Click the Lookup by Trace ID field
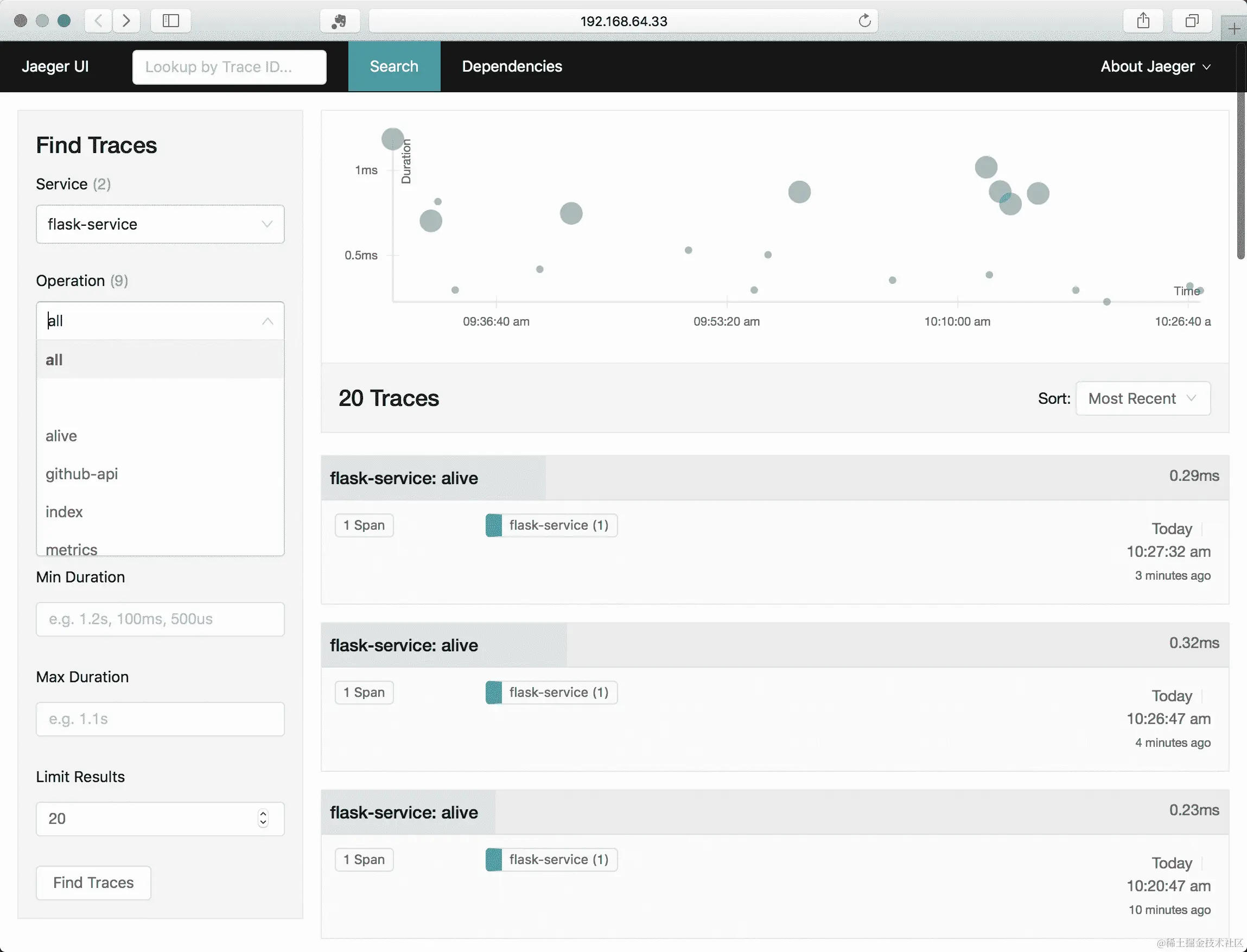1247x952 pixels. coord(229,67)
